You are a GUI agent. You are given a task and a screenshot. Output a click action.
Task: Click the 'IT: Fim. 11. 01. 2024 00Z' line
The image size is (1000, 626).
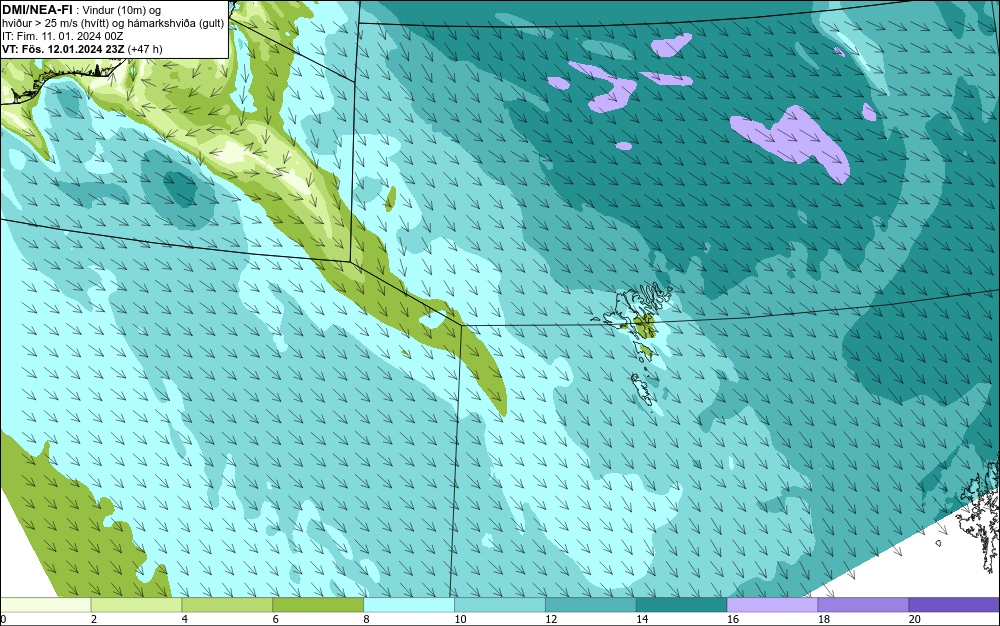click(62, 36)
